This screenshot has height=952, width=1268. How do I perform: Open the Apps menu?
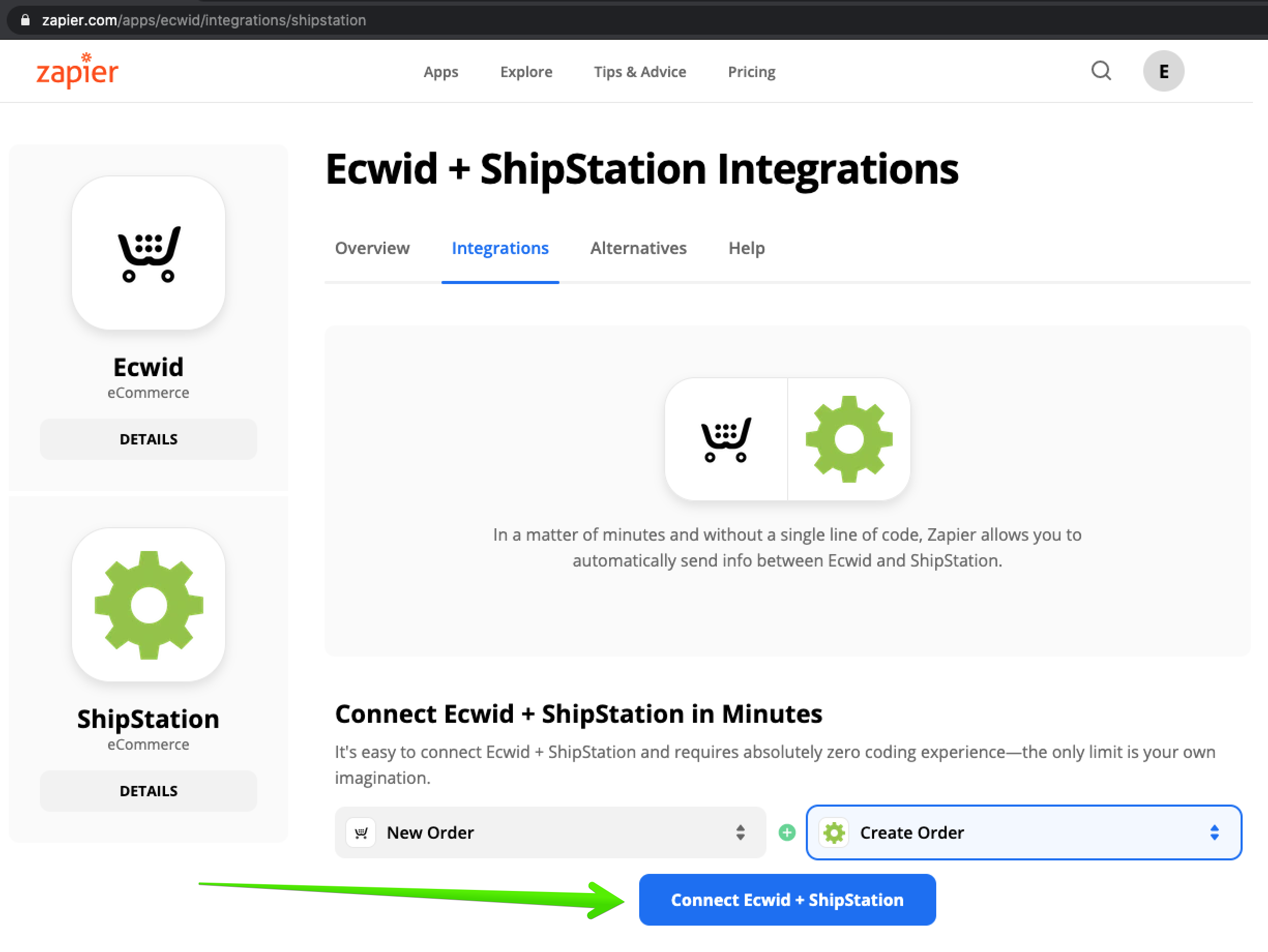440,71
